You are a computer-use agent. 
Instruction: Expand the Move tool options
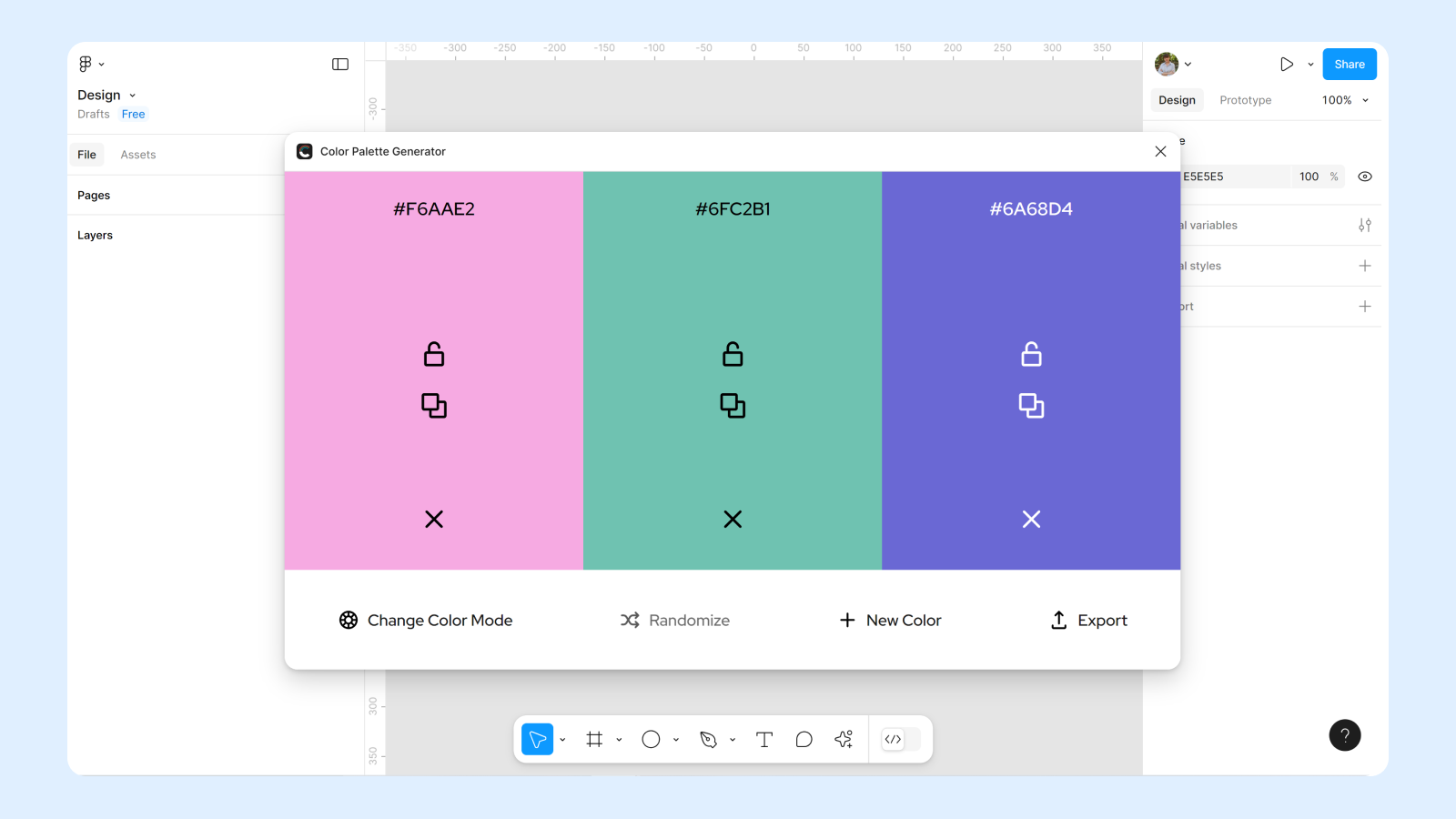pyautogui.click(x=562, y=739)
